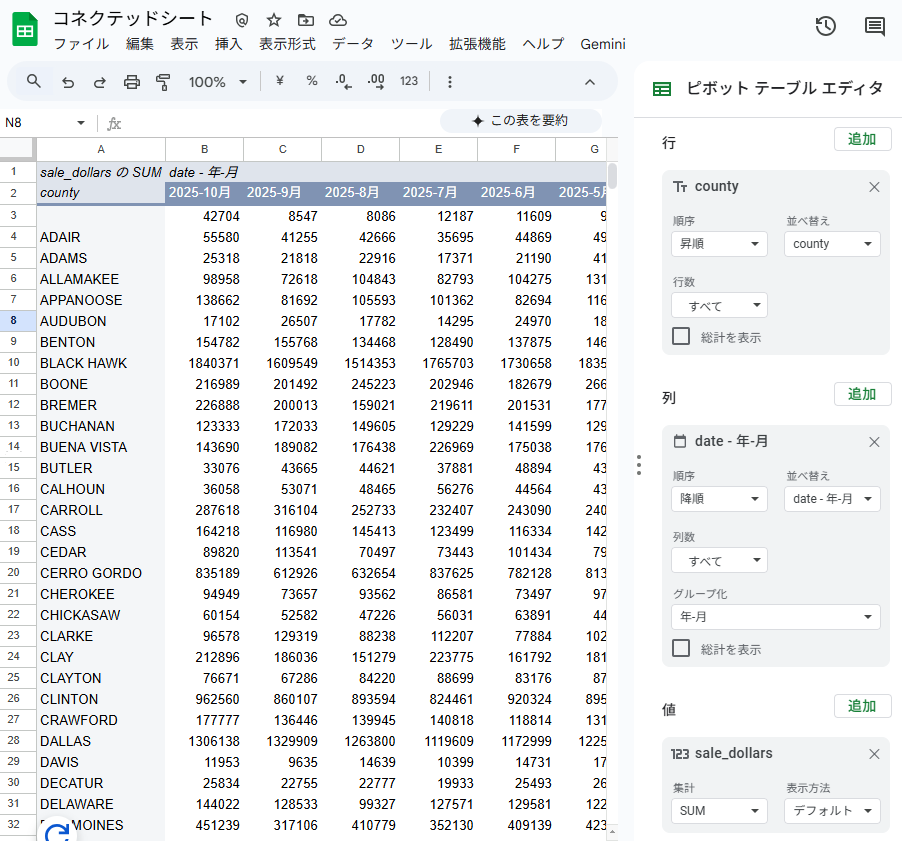Enable show totals checkbox under county
This screenshot has width=902, height=841.
point(681,336)
